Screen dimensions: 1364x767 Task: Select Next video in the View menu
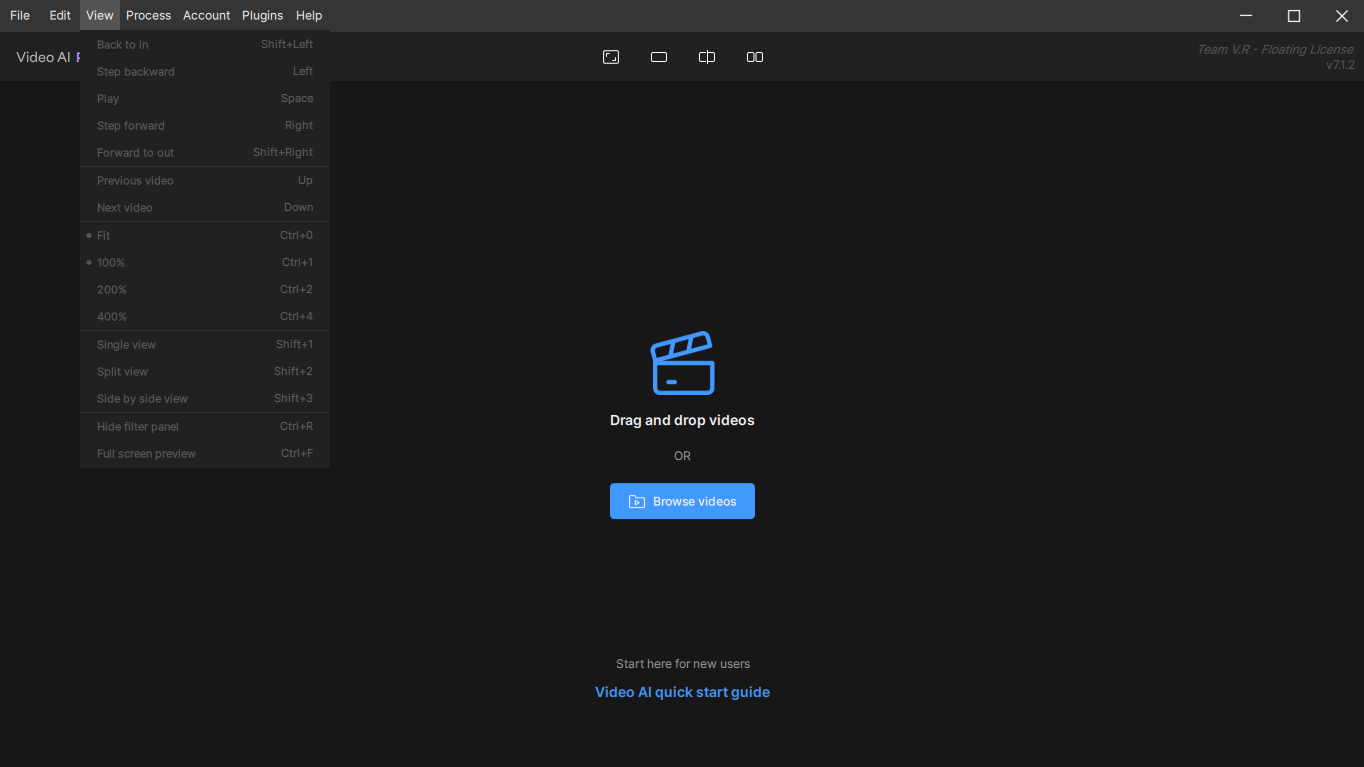tap(124, 207)
